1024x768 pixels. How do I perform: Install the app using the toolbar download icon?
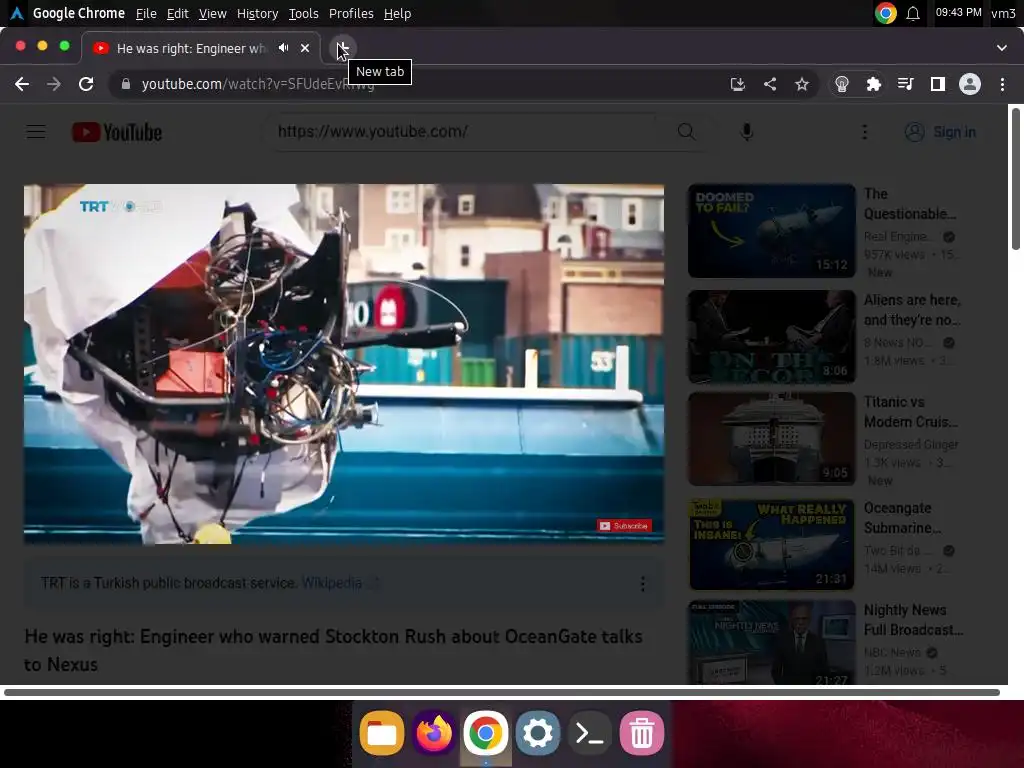pyautogui.click(x=738, y=84)
